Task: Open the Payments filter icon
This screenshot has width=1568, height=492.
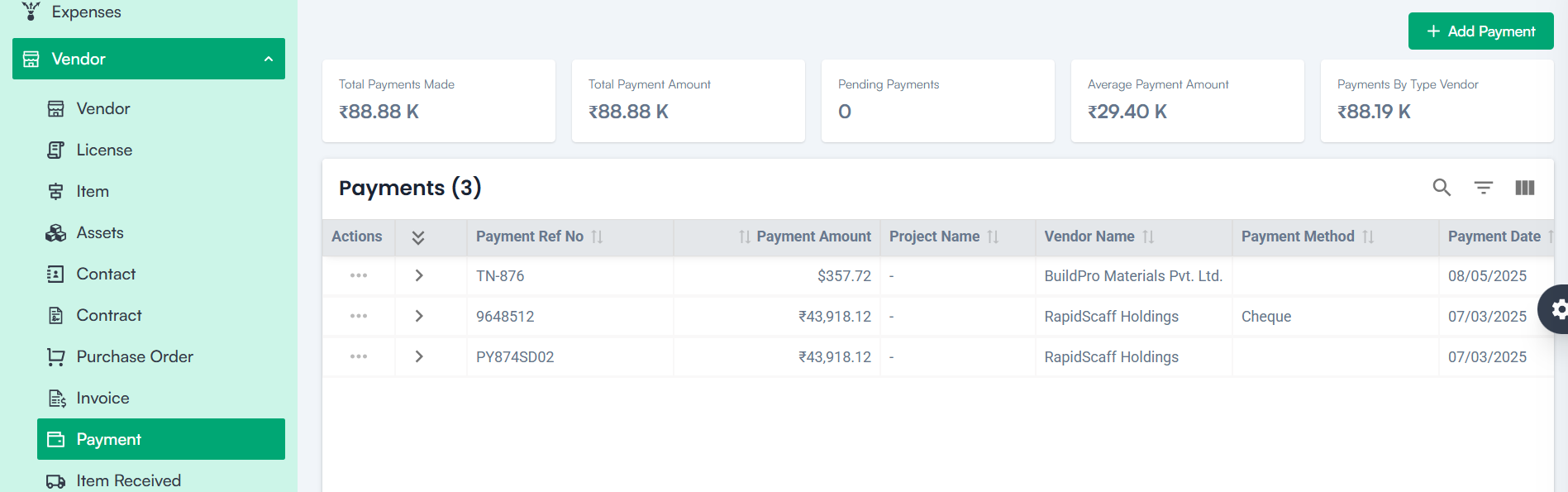Action: 1484,188
